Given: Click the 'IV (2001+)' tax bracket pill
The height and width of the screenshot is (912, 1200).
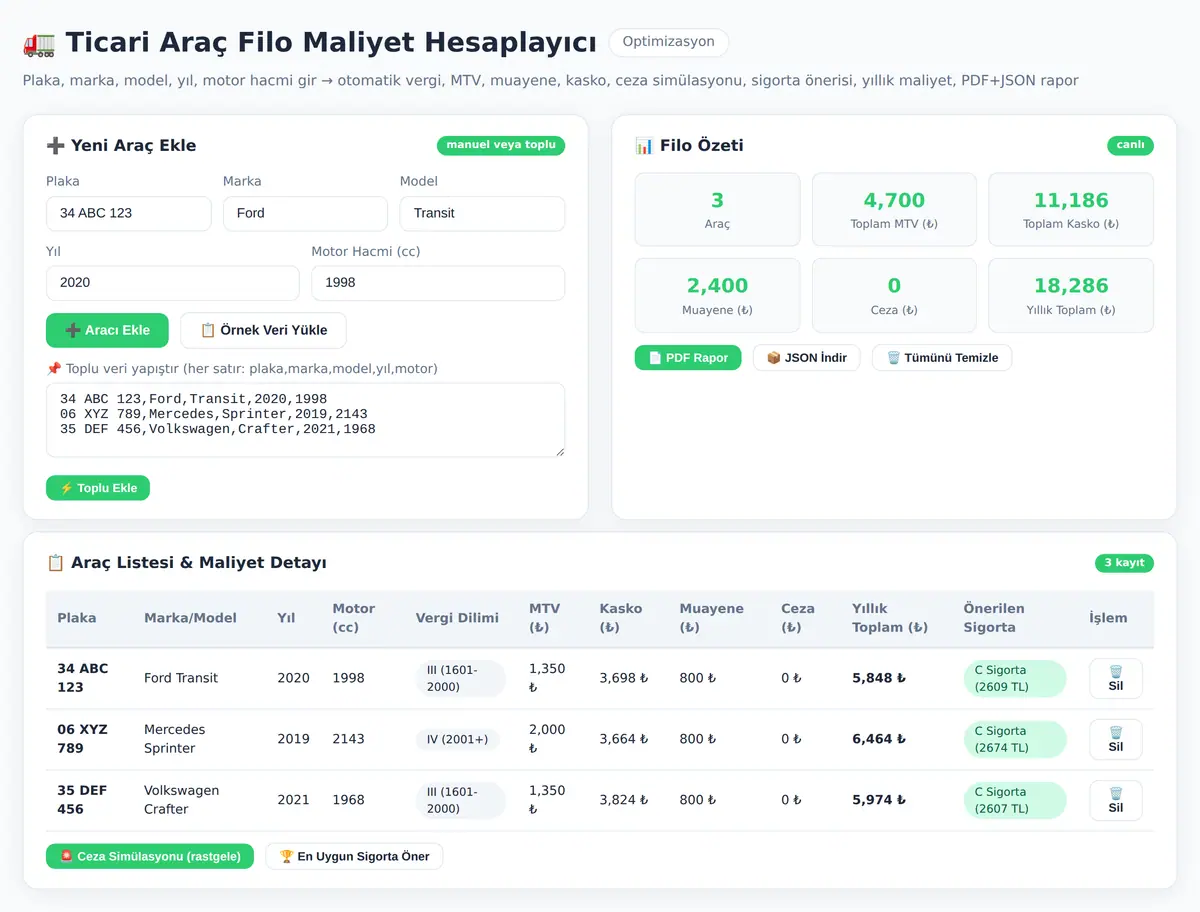Looking at the screenshot, I should (x=457, y=740).
